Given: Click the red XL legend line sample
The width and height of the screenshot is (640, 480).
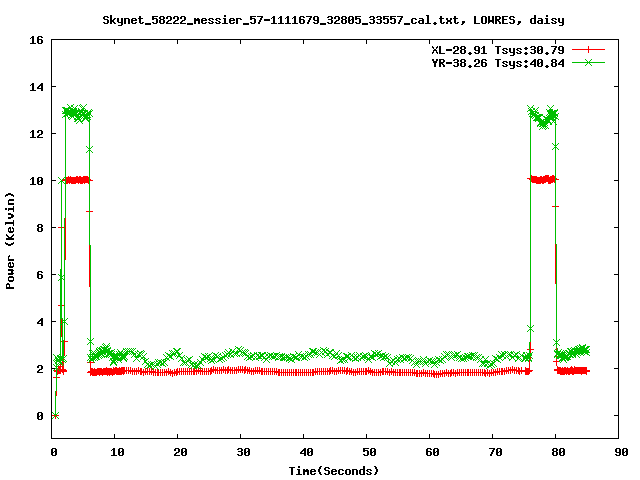Looking at the screenshot, I should [x=588, y=50].
